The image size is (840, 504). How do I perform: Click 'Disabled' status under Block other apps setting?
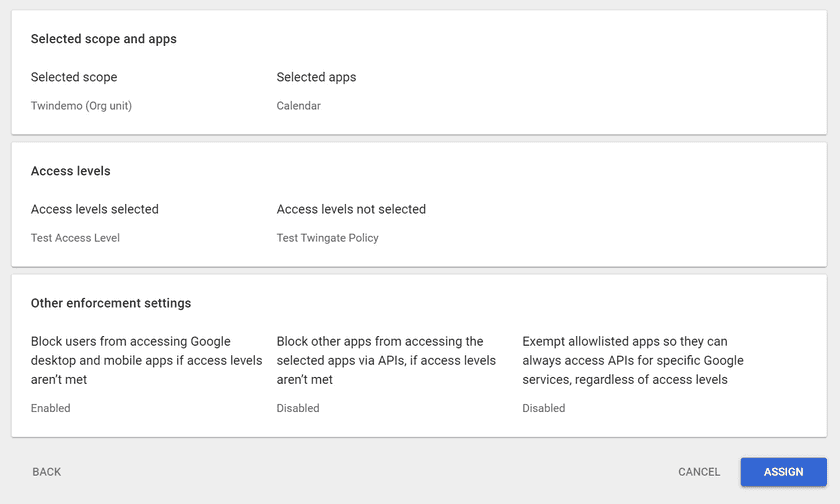pyautogui.click(x=298, y=408)
